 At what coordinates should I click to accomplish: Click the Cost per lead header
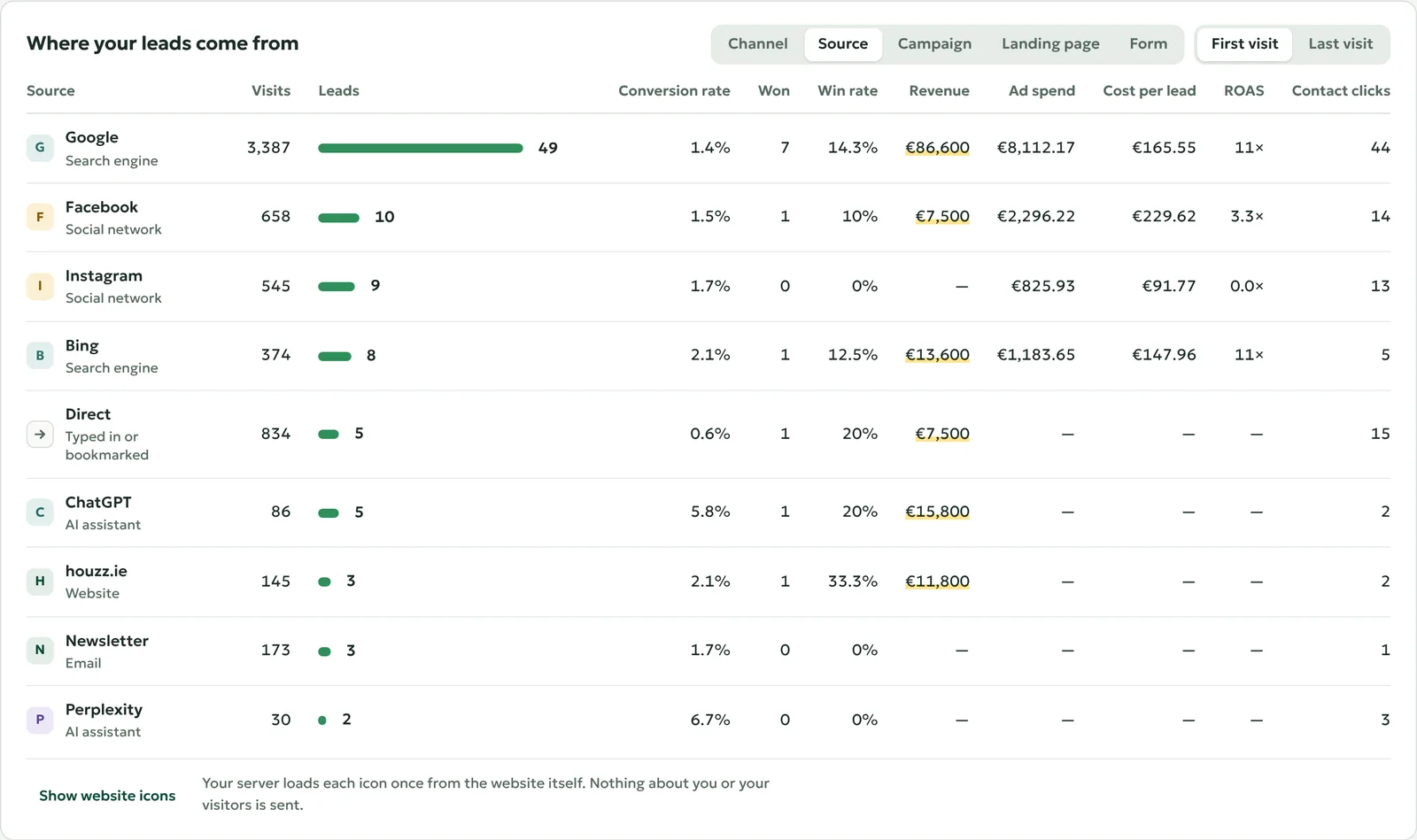(1149, 91)
